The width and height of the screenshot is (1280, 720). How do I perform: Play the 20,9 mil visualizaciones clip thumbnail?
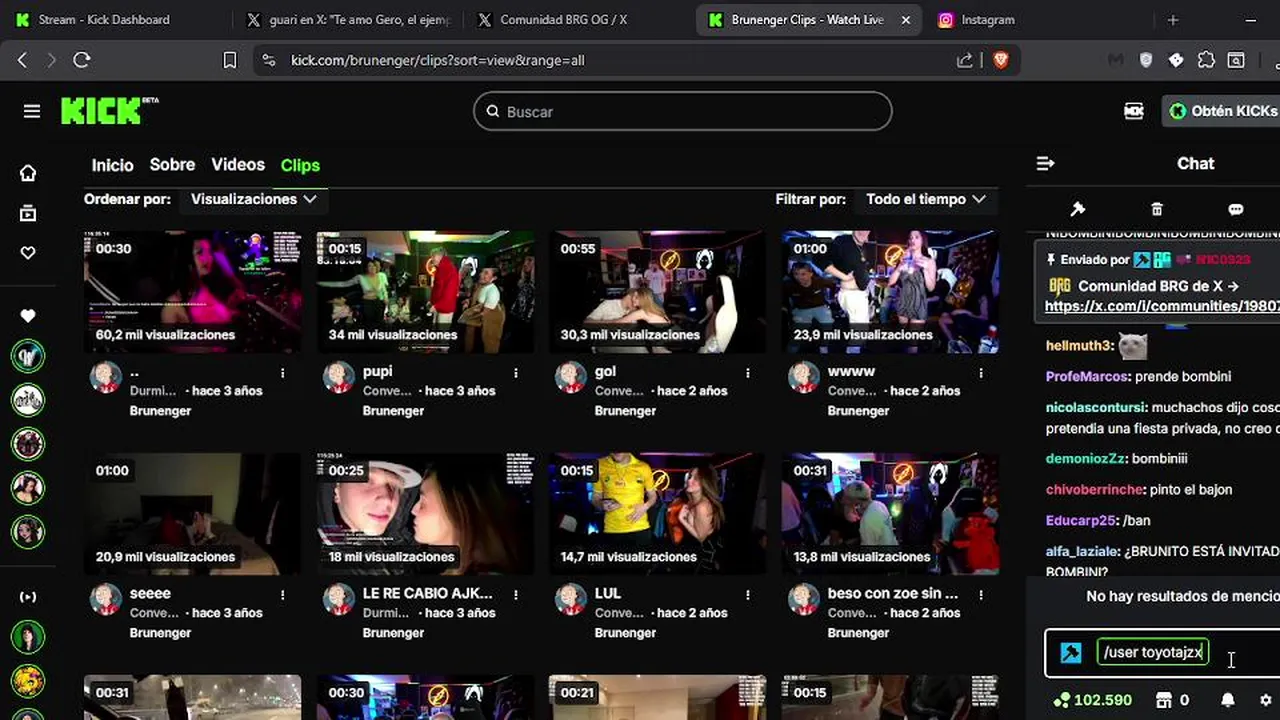(192, 514)
